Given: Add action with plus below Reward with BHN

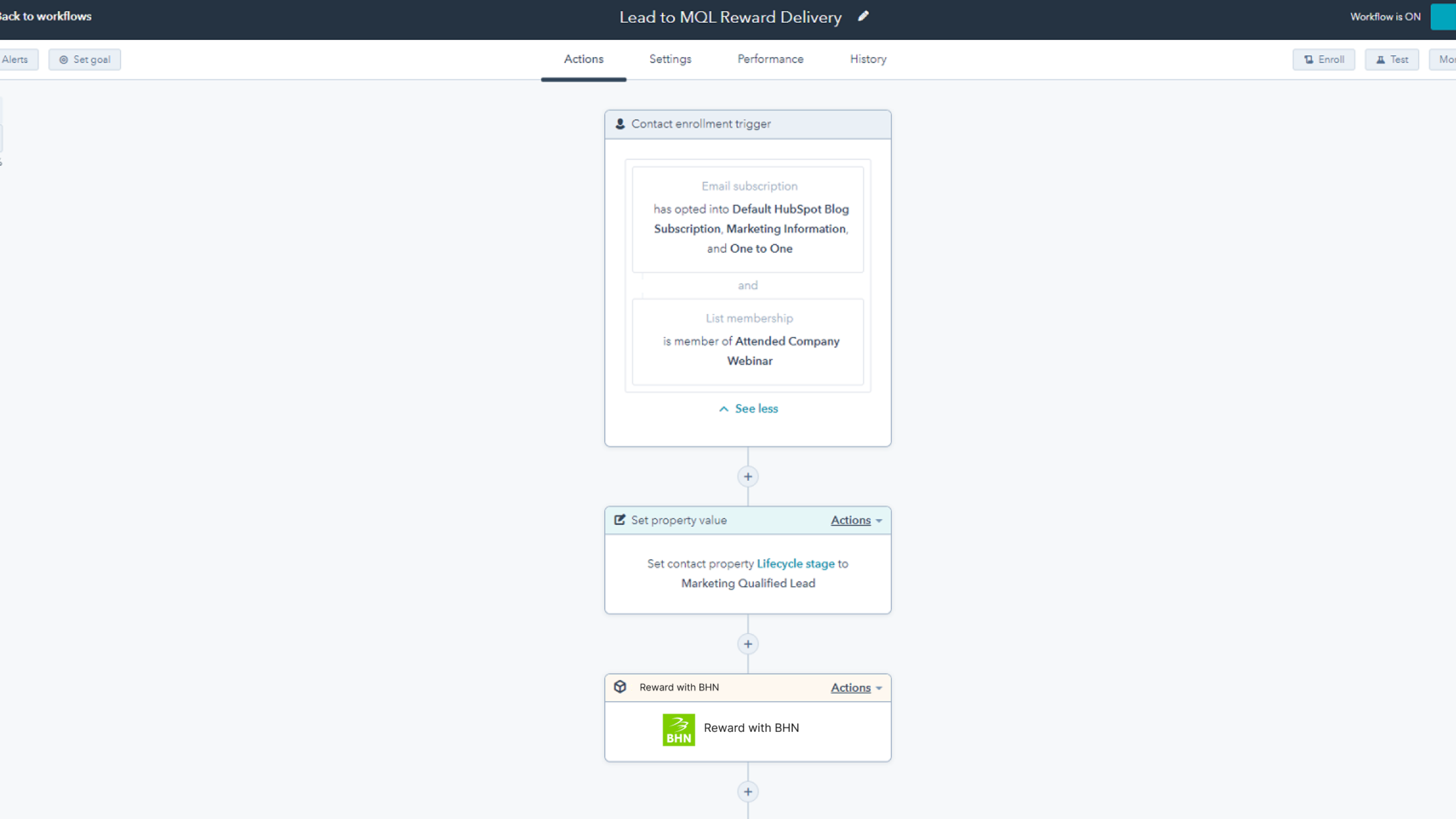Looking at the screenshot, I should (748, 792).
